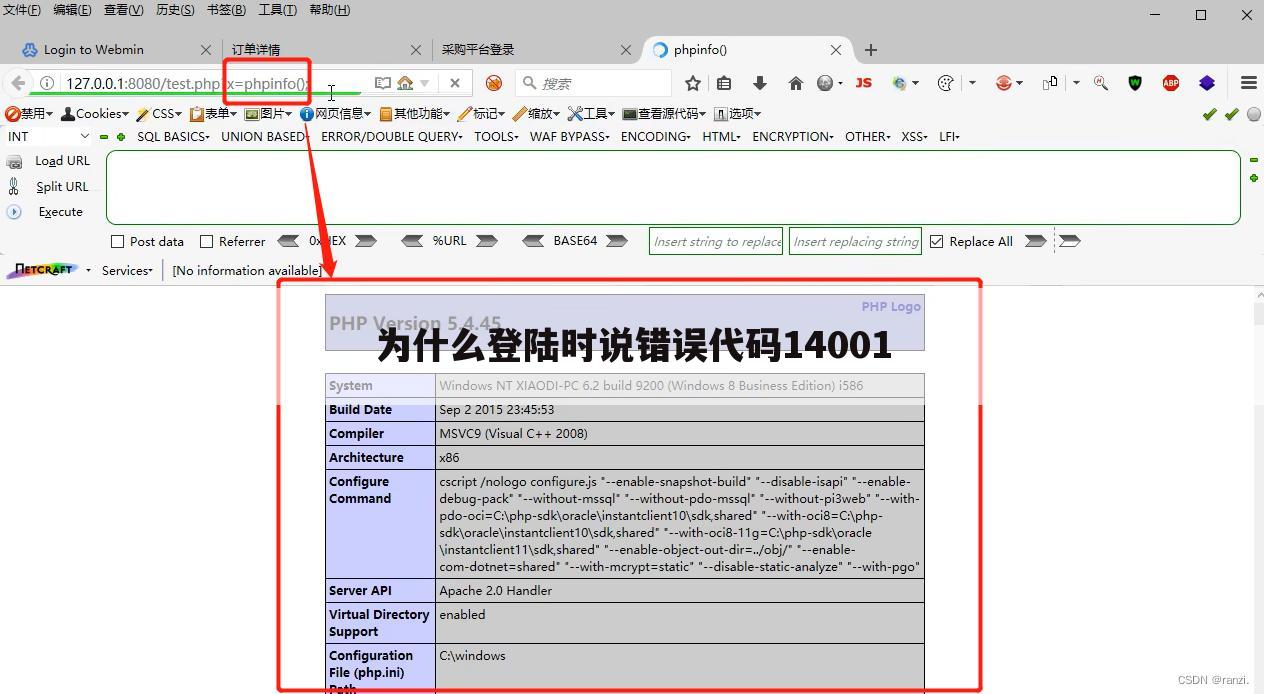
Task: Click the 0xHEX right encode arrow
Action: coord(365,241)
